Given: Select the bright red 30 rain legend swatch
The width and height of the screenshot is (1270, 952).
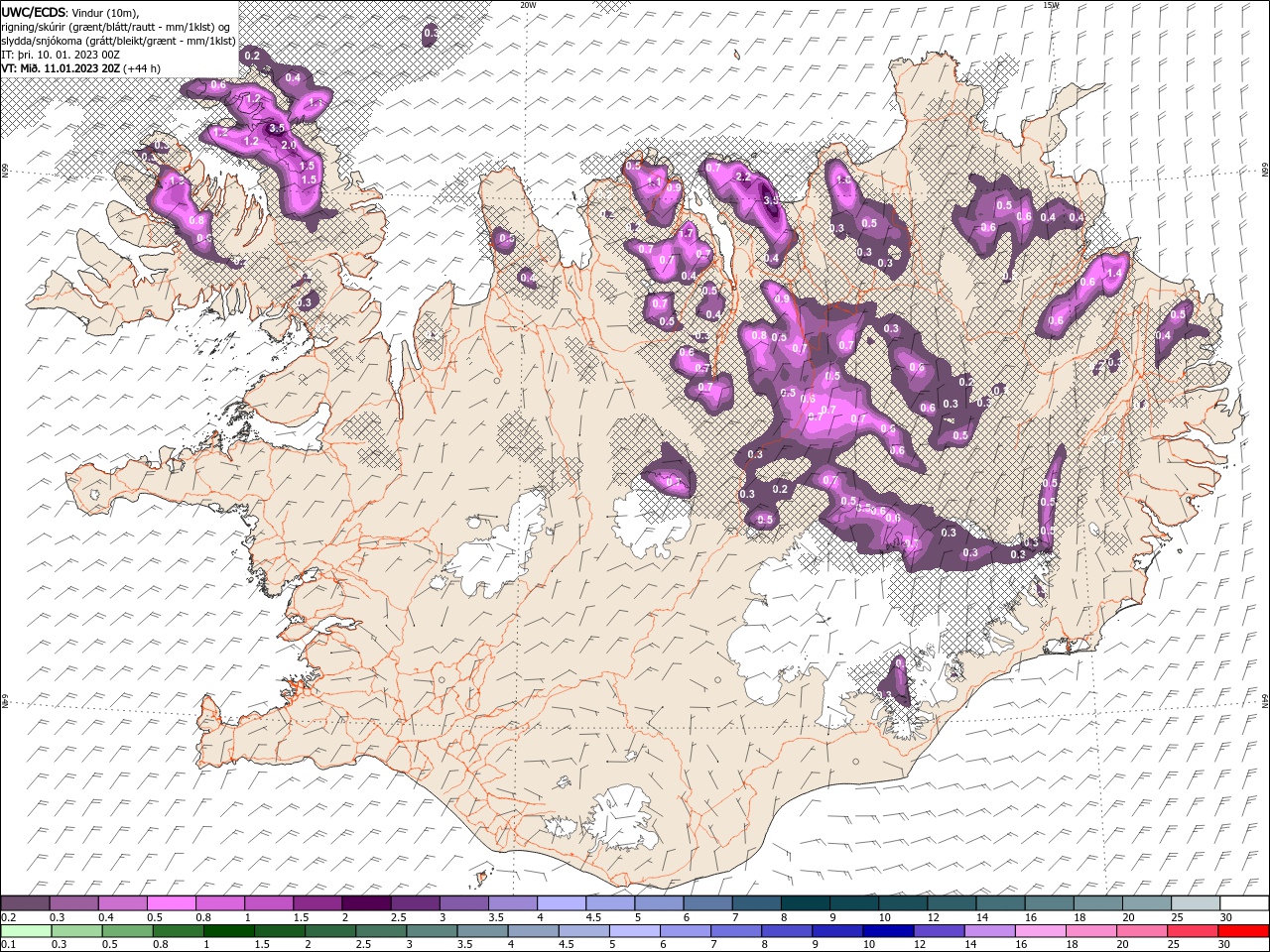Looking at the screenshot, I should coord(1243,931).
